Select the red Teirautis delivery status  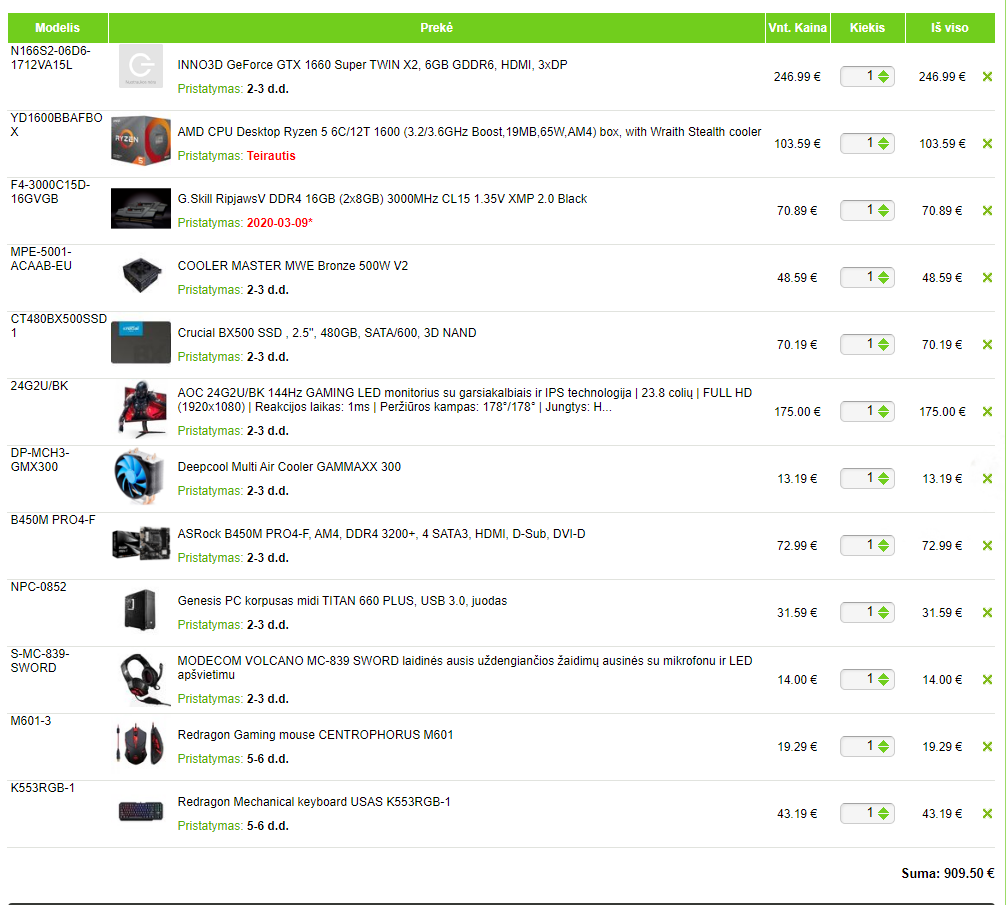(x=271, y=156)
